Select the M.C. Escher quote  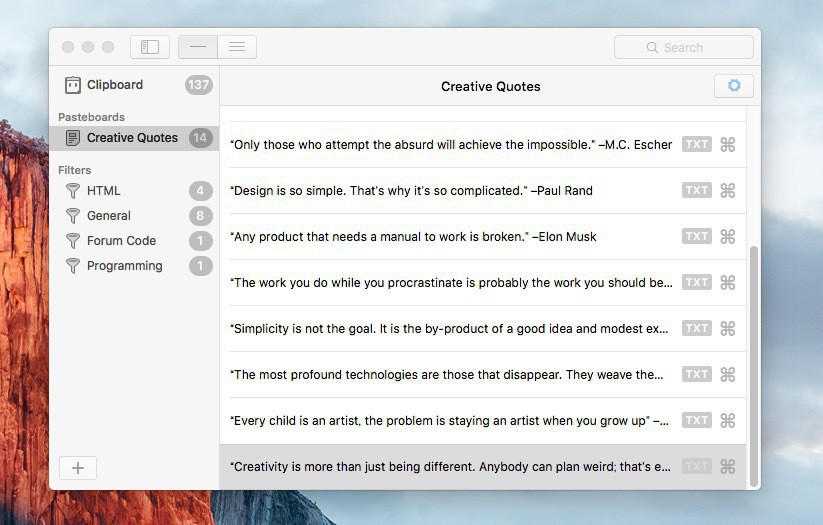[483, 145]
